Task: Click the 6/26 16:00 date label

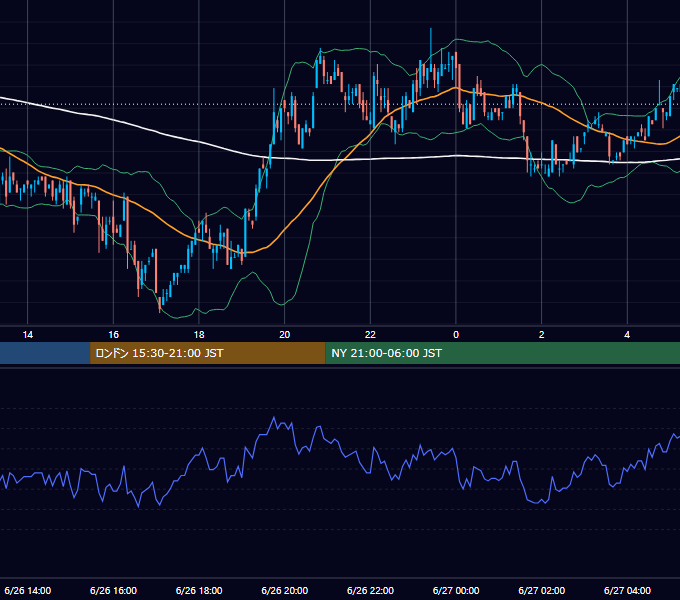Action: tap(113, 590)
